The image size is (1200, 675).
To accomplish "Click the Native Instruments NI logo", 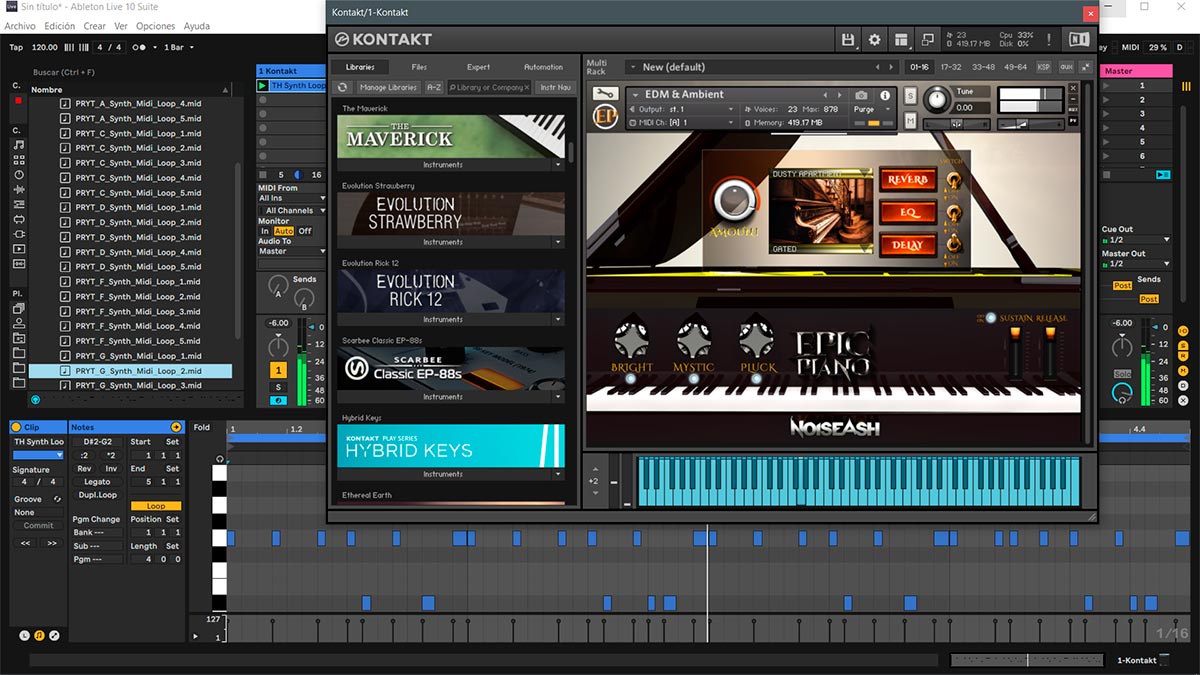I will pyautogui.click(x=1079, y=39).
